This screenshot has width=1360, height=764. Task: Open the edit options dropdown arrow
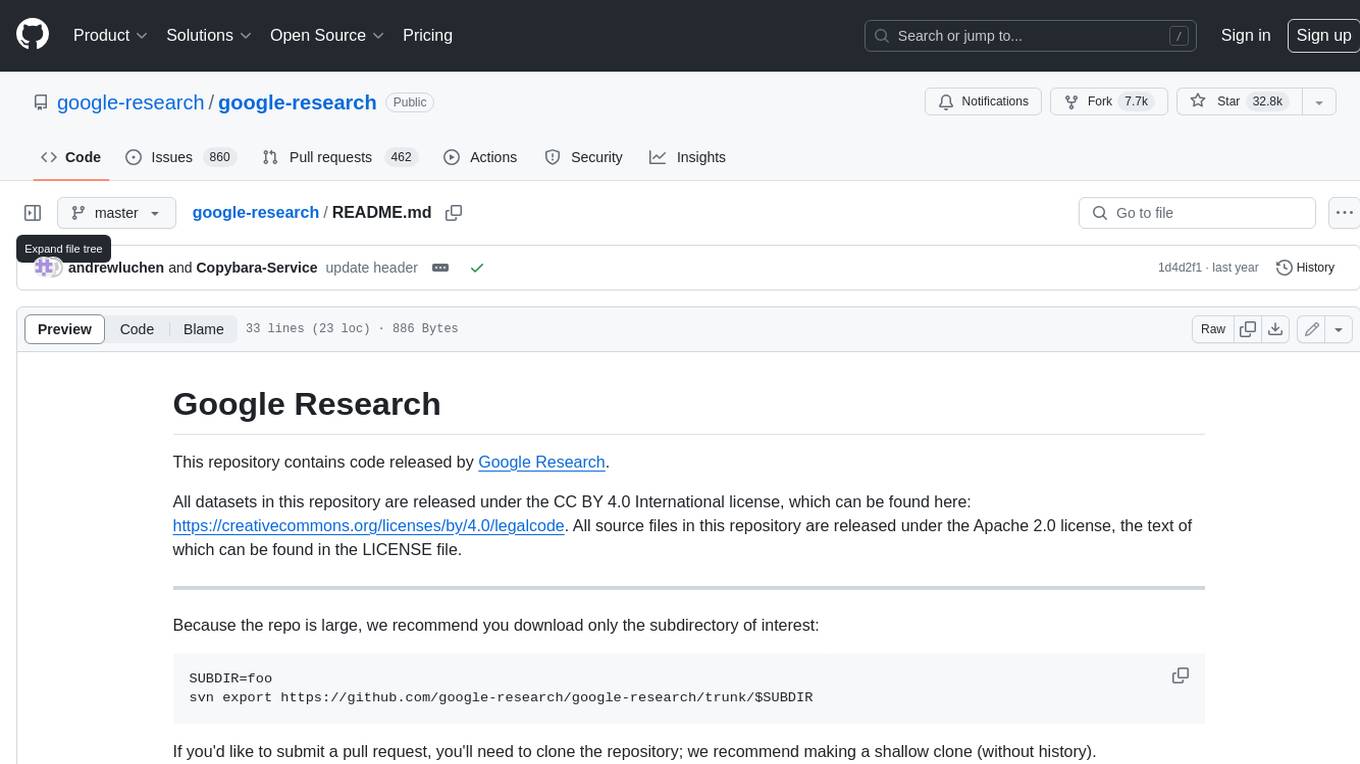[1340, 329]
